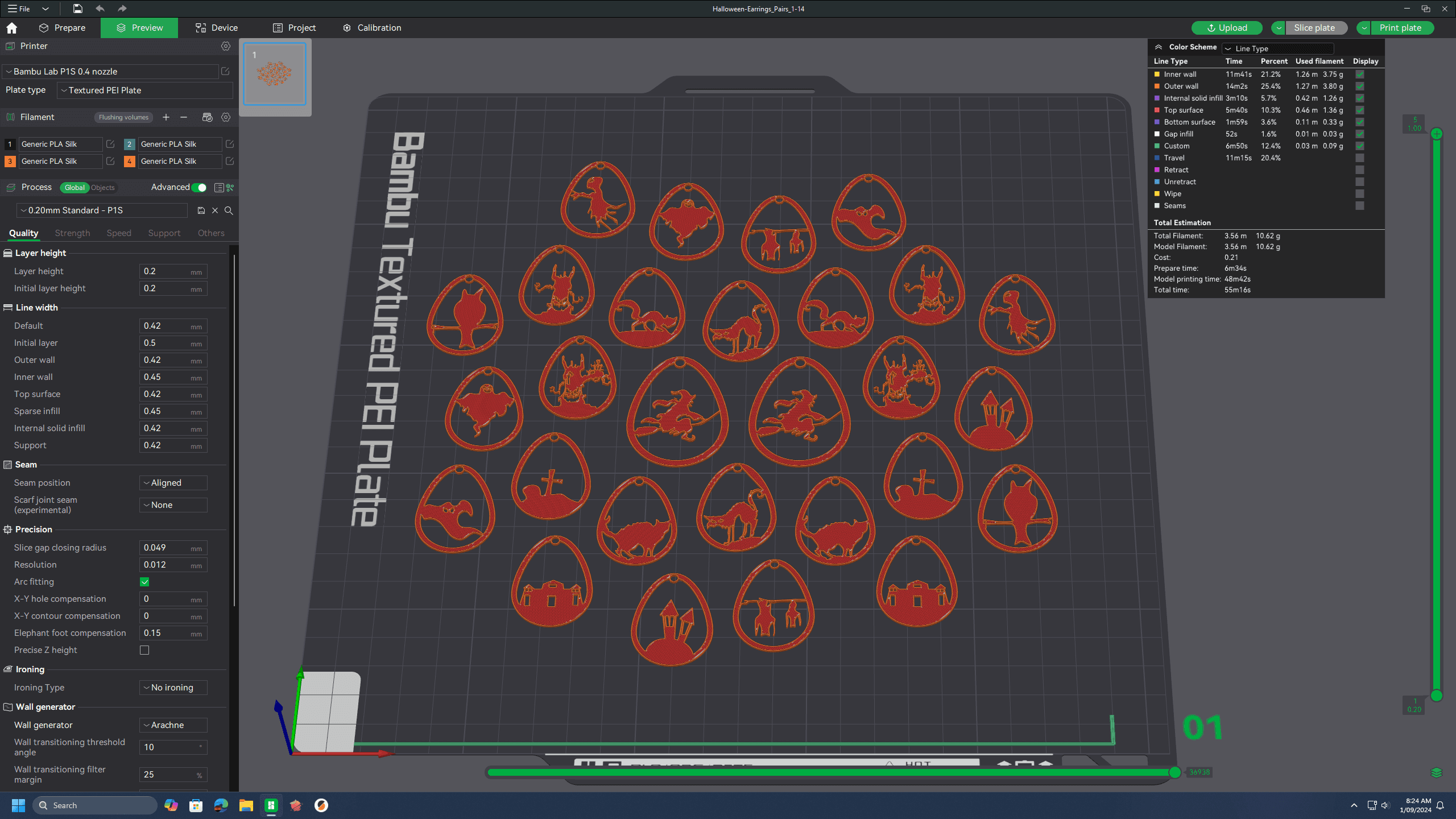Enable Arc fitting checkbox
1456x819 pixels.
145,582
